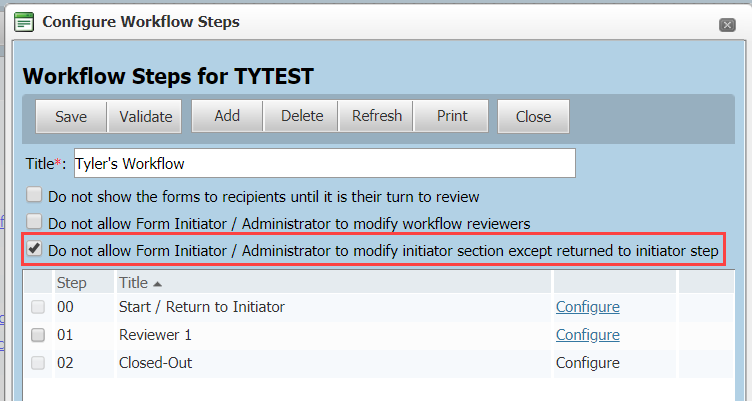Select 'Start / Return to Initiator' step title
Screen dimensions: 752x401
[202, 307]
